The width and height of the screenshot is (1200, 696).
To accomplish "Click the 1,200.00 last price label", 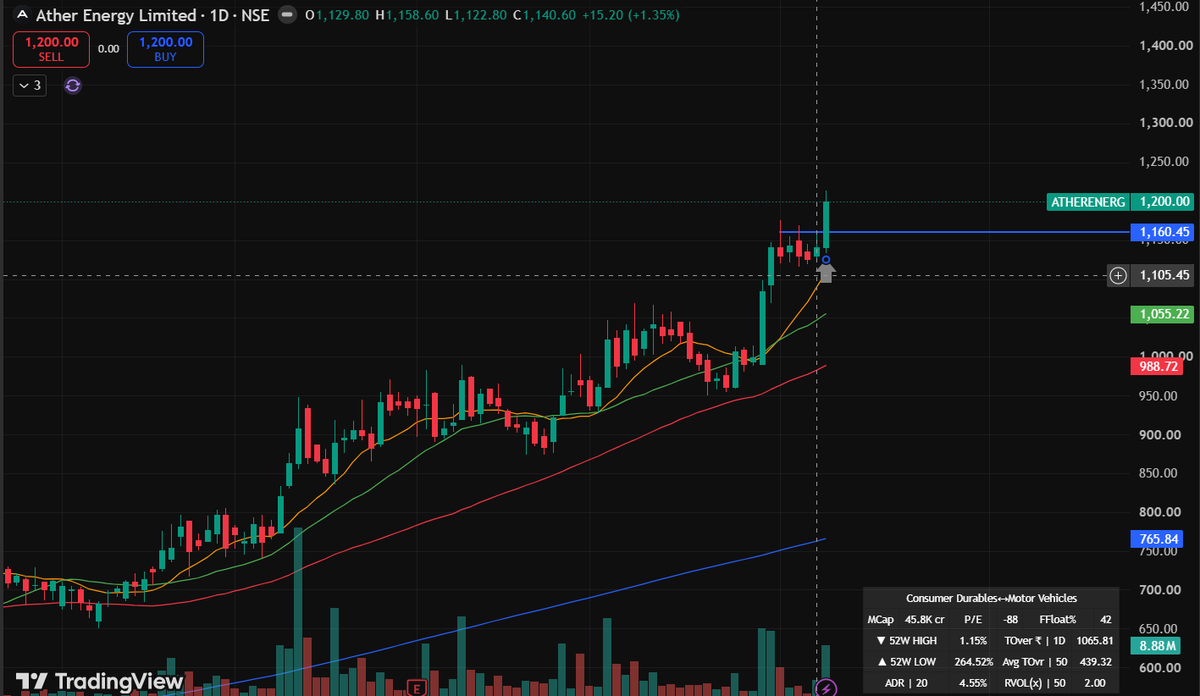I will 1164,202.
